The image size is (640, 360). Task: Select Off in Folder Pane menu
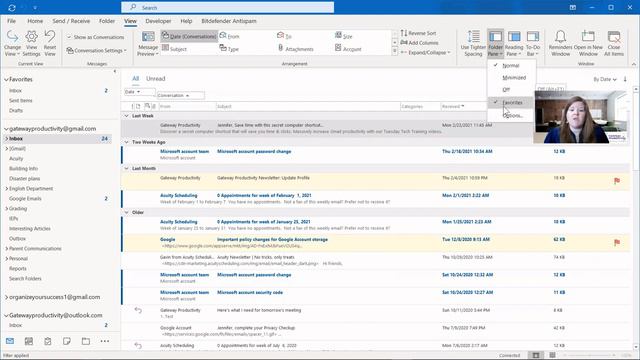tap(511, 89)
